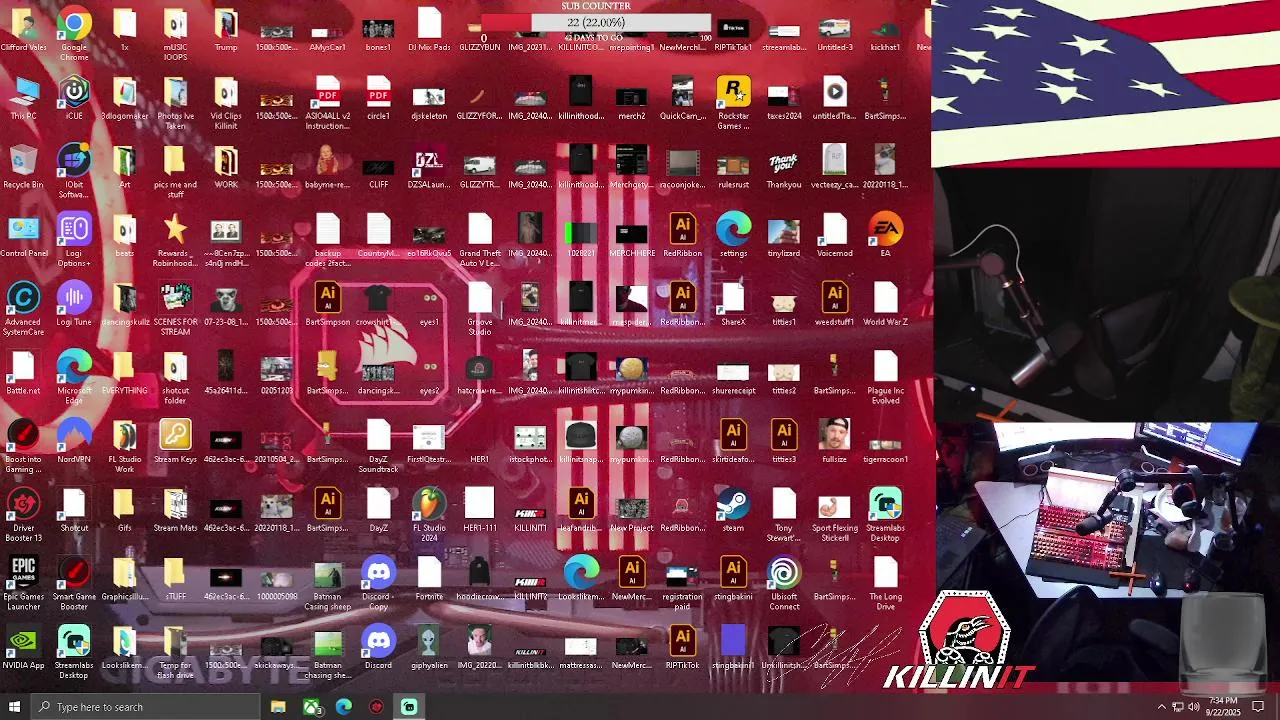The width and height of the screenshot is (1280, 720).
Task: Select the DZSALauncher shortcut
Action: 429,168
